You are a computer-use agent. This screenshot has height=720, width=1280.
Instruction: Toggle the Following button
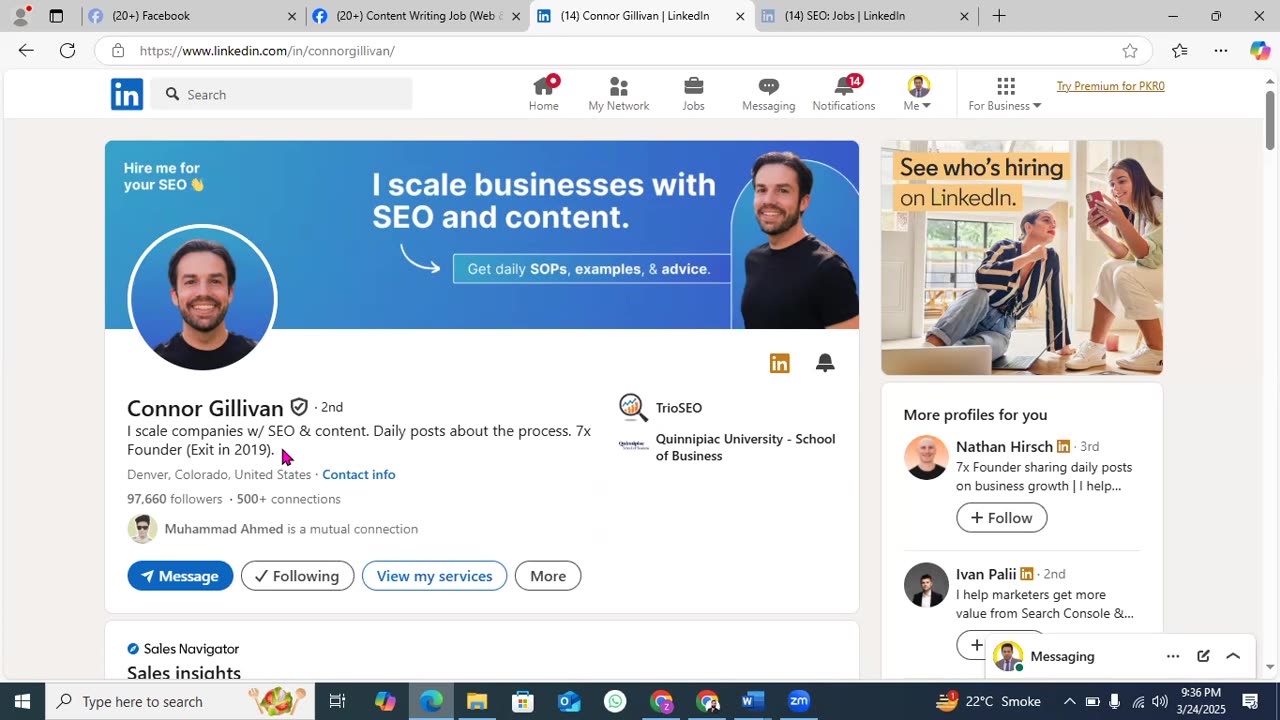[297, 576]
